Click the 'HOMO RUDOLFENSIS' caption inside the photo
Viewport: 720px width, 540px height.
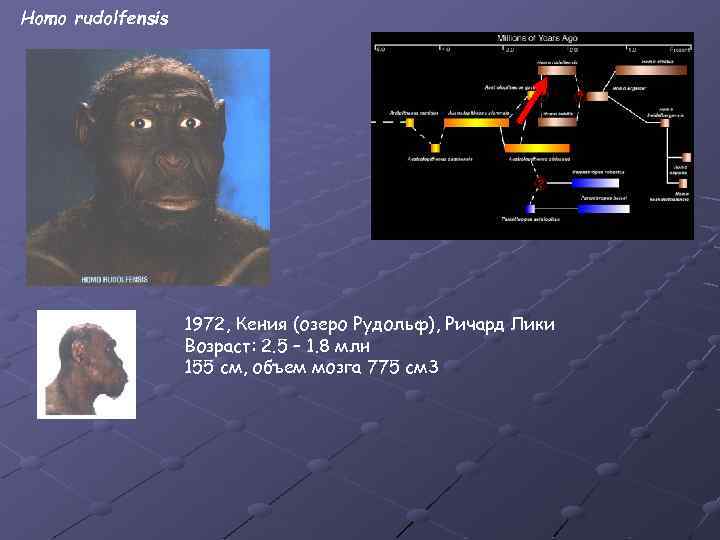[x=115, y=279]
